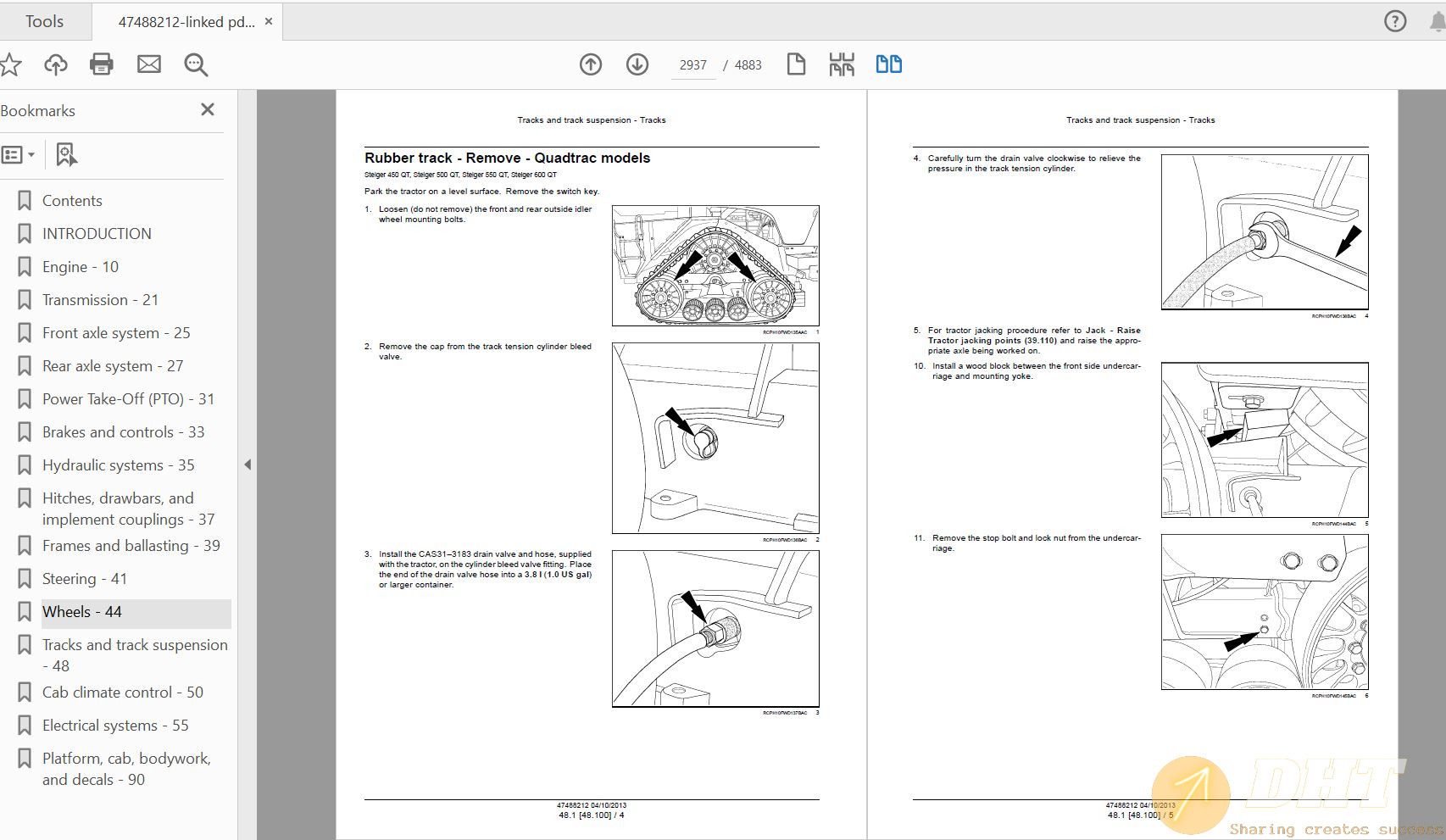The height and width of the screenshot is (840, 1446).
Task: Click the total page count 4883
Action: (748, 65)
